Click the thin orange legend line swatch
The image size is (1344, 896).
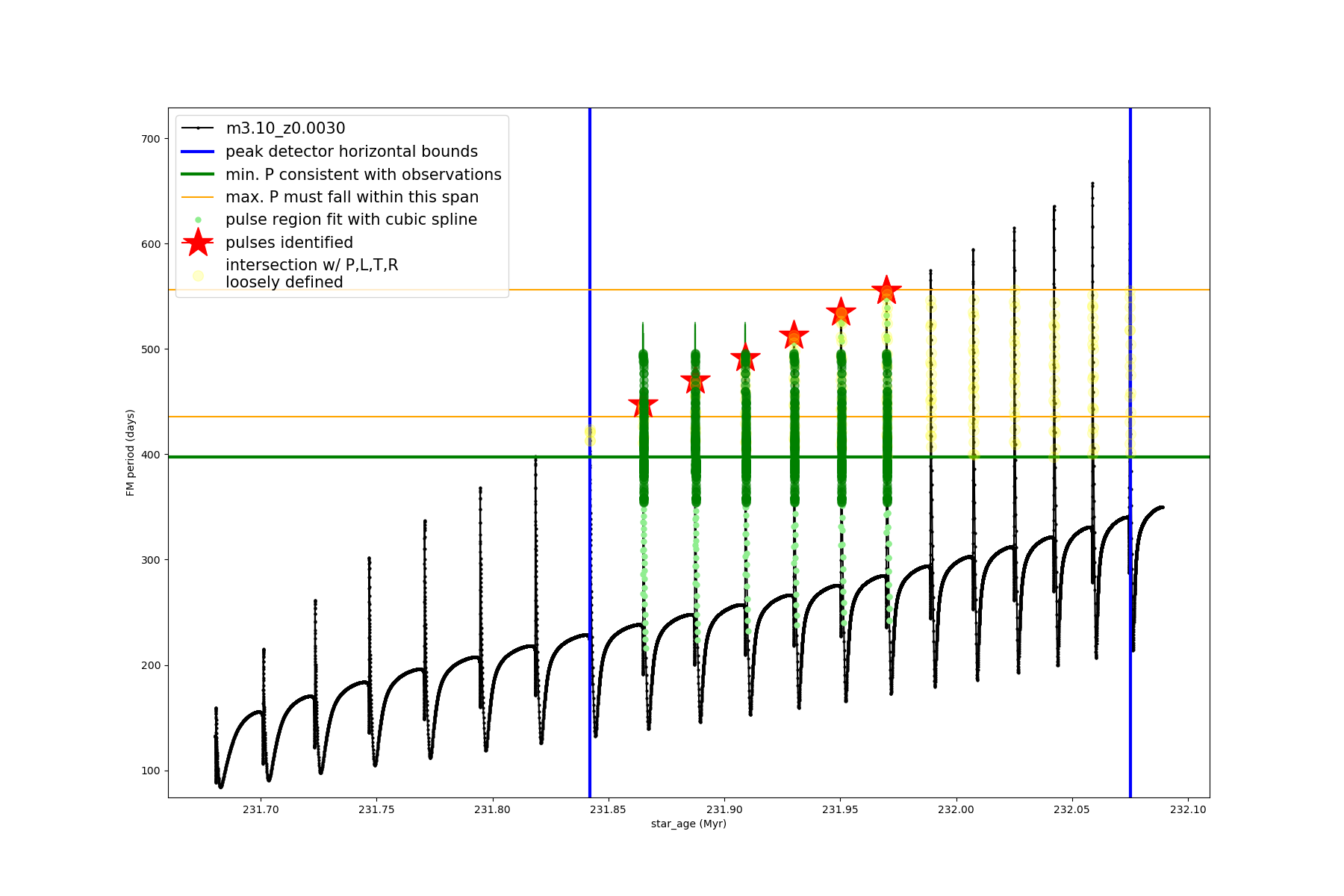[198, 197]
